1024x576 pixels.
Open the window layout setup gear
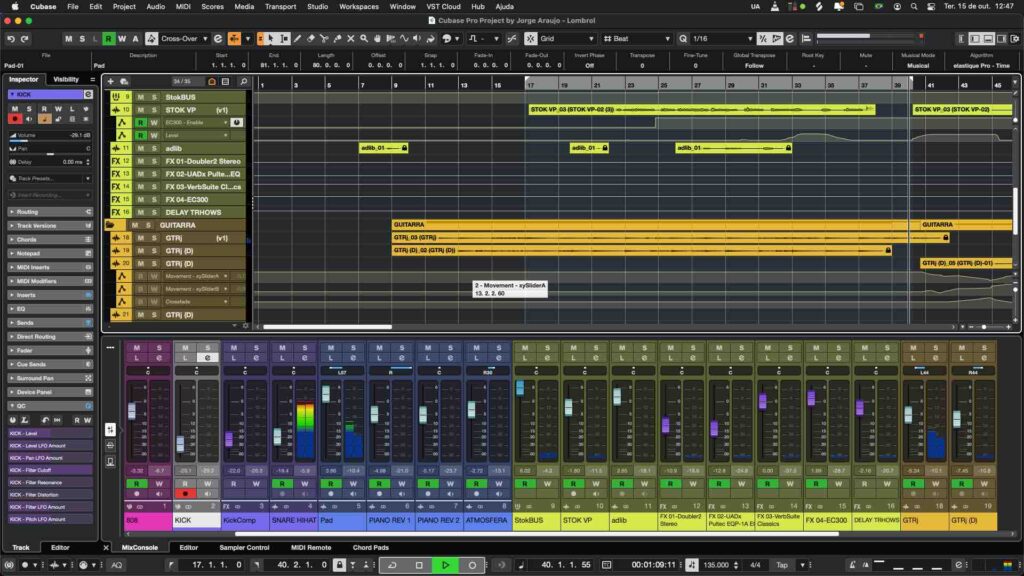pyautogui.click(x=1015, y=39)
